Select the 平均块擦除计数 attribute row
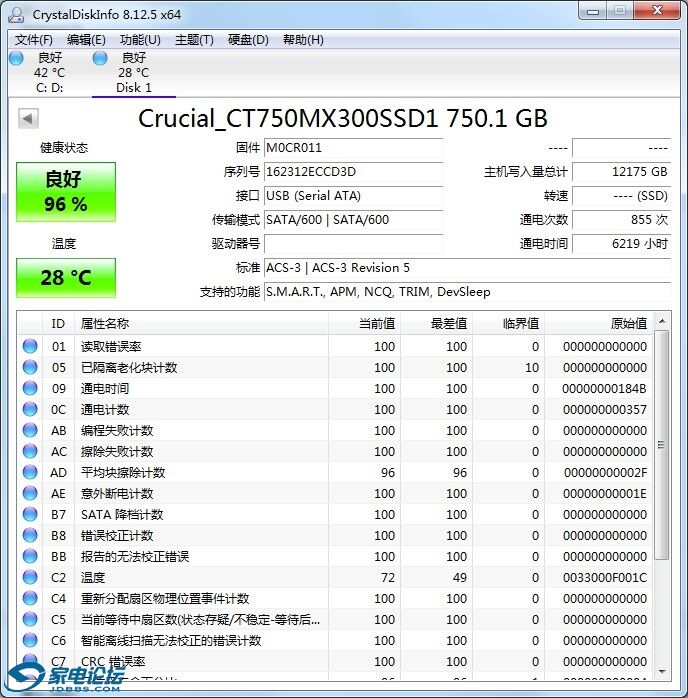 [x=335, y=472]
